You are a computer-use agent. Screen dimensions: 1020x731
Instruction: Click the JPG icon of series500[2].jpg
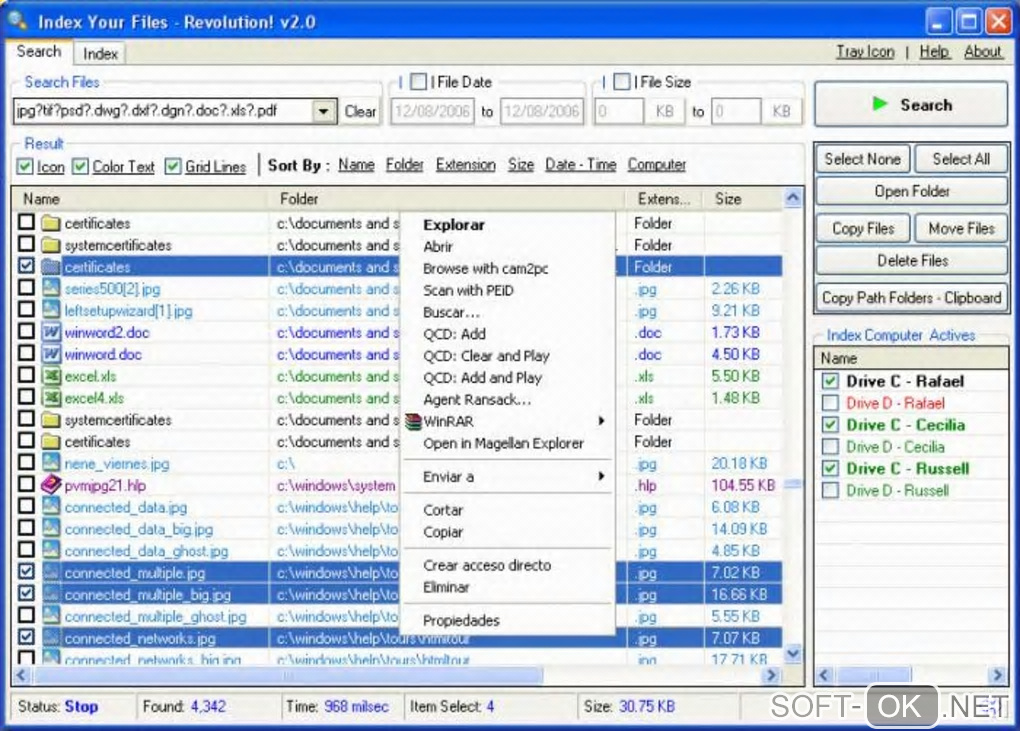point(51,288)
